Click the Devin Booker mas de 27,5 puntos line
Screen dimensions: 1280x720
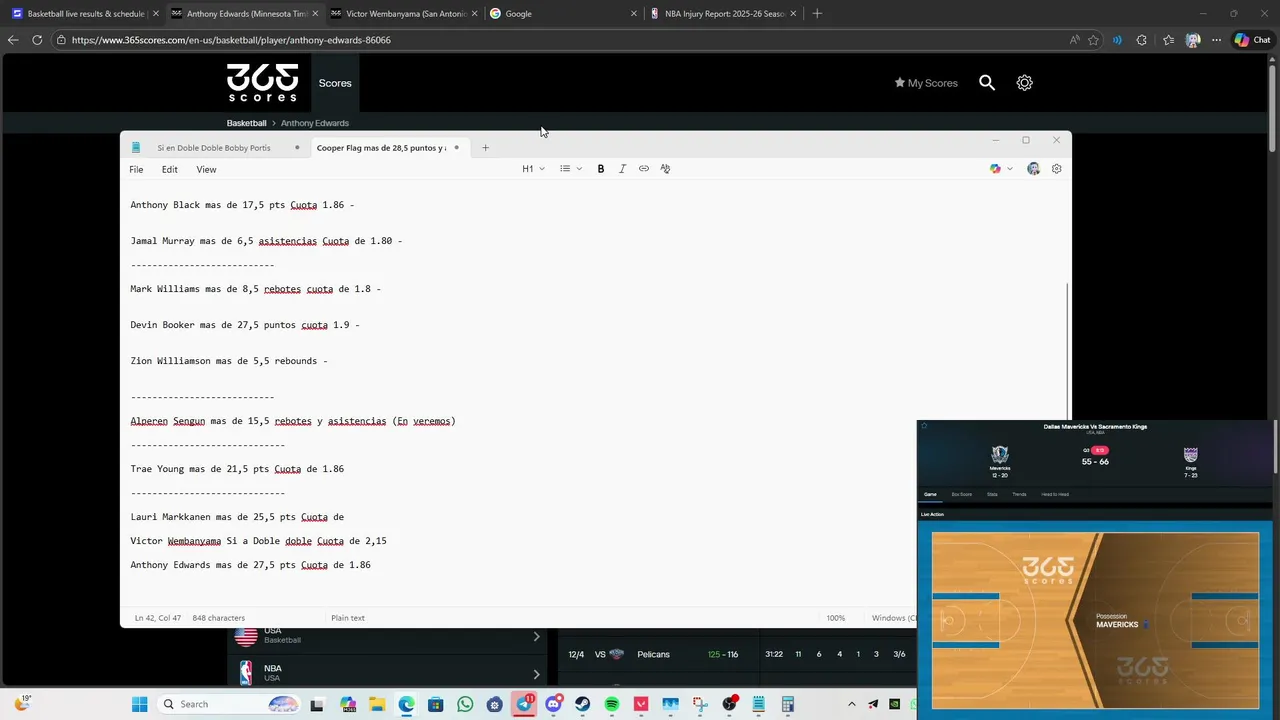[x=245, y=325]
